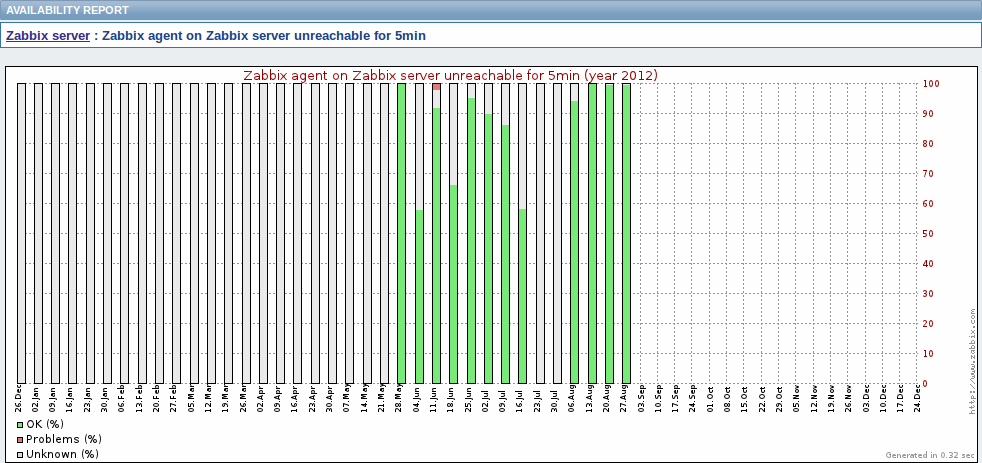Click the red Problems (%) legend swatch

19,439
